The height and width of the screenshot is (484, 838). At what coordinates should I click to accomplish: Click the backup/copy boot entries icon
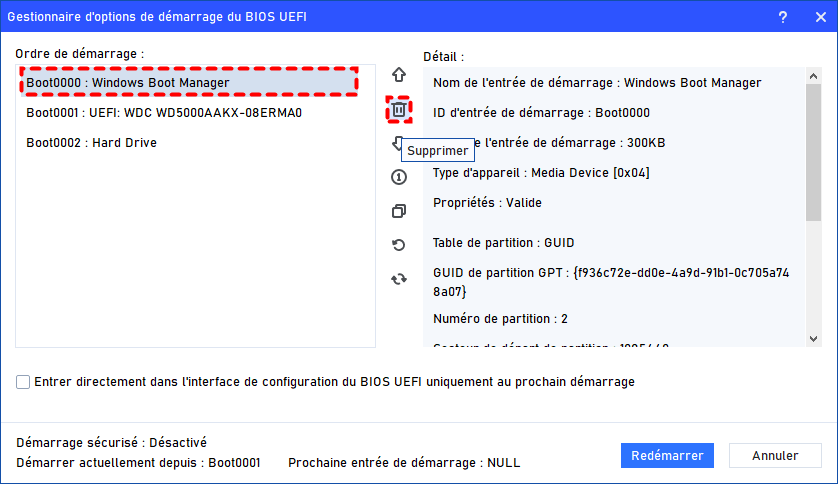(399, 211)
